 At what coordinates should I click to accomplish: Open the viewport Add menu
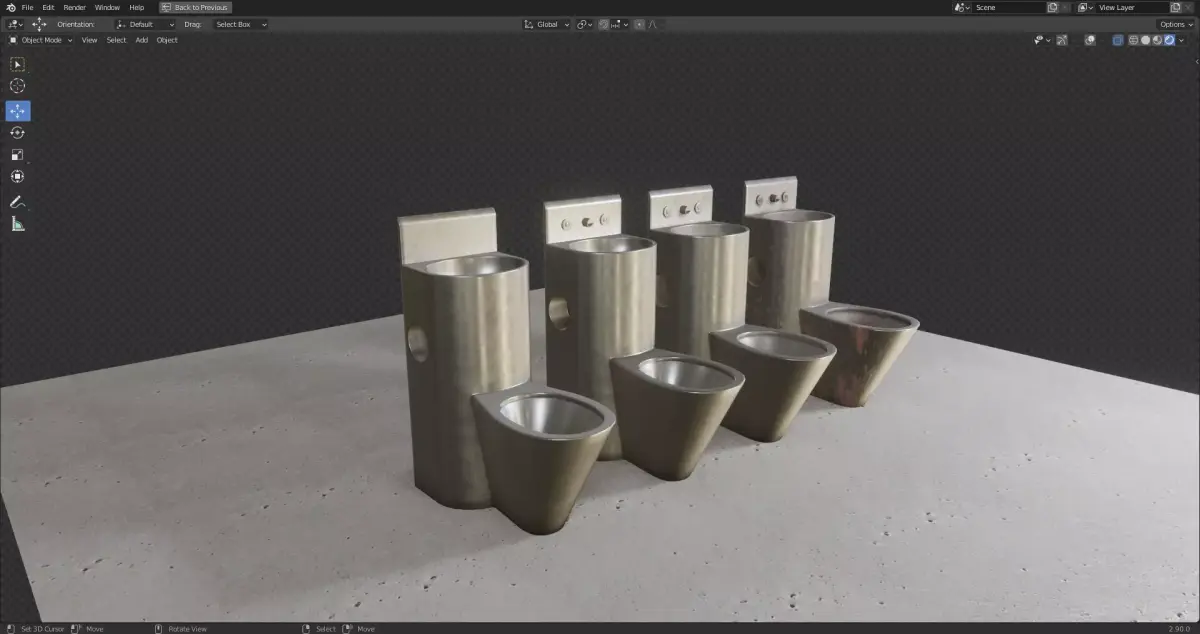142,40
